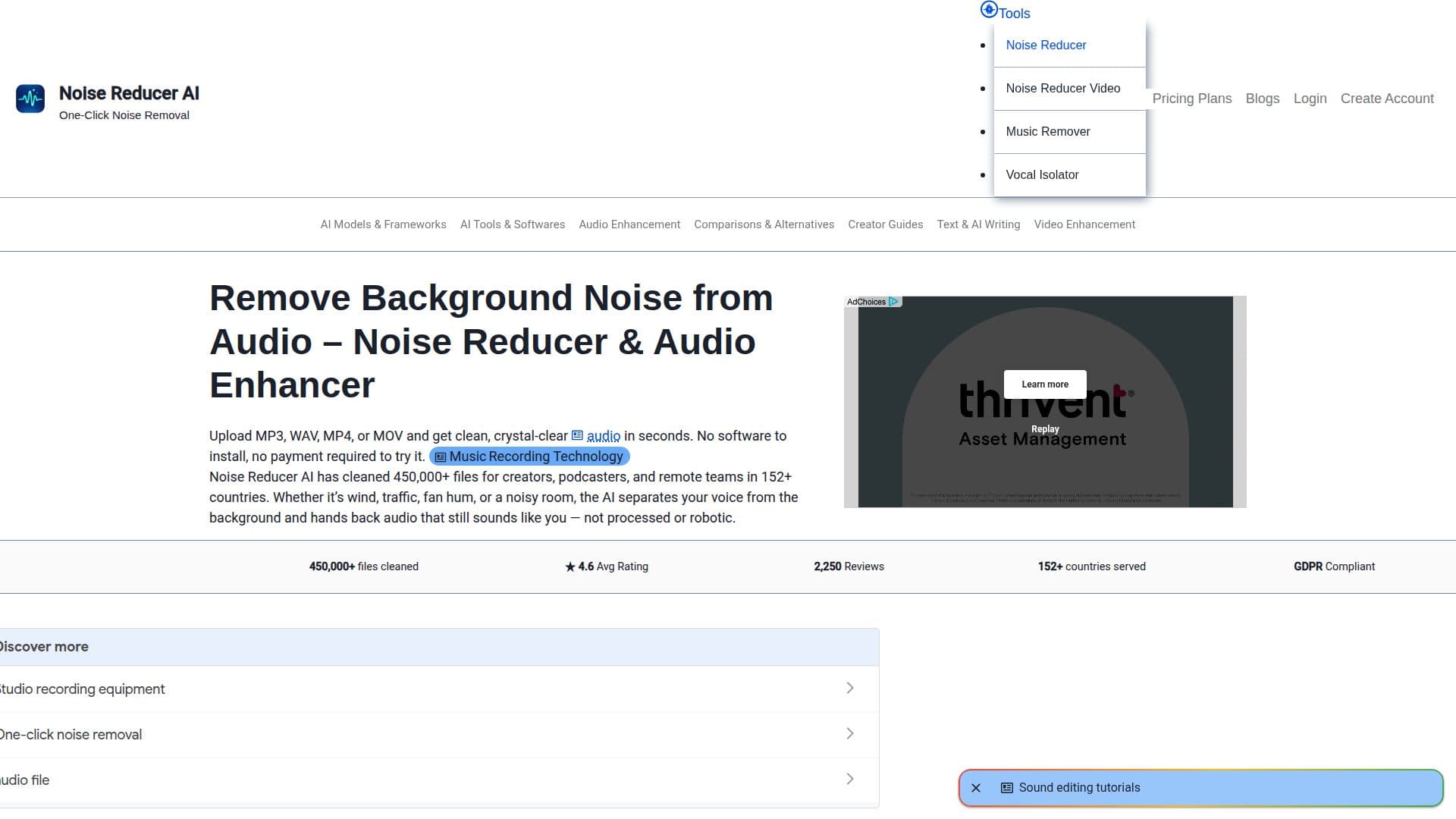Screen dimensions: 1456x819
Task: Click the icon beside Sound editing tutorials
Action: [1007, 788]
